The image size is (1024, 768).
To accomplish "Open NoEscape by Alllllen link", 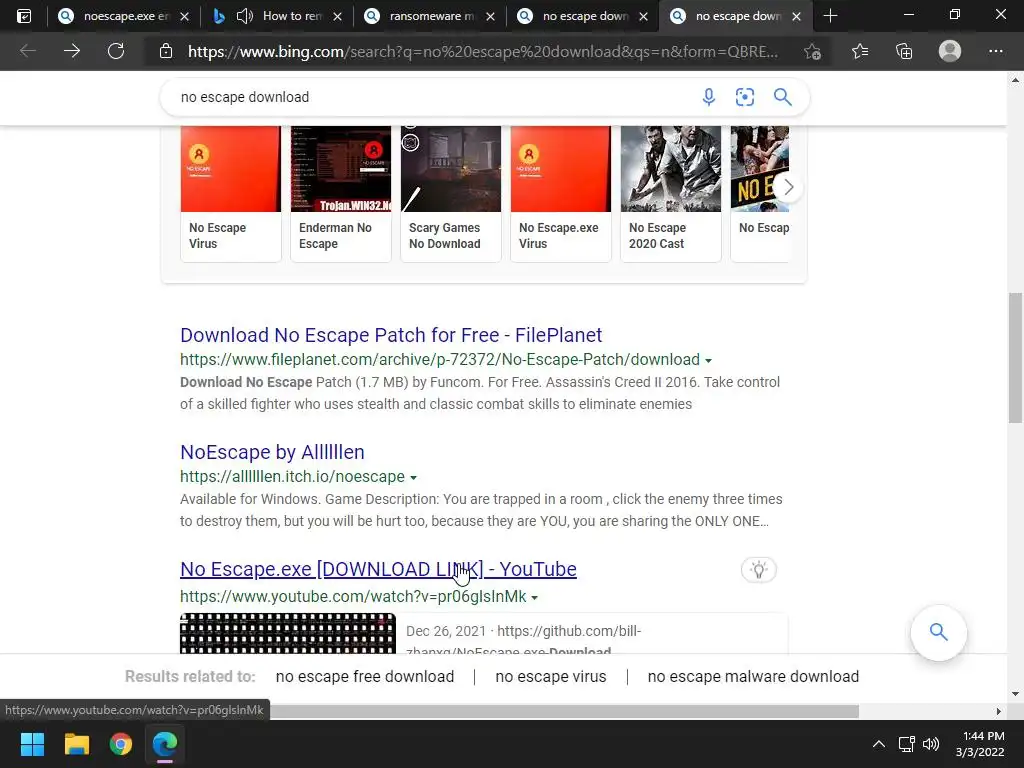I will point(272,452).
